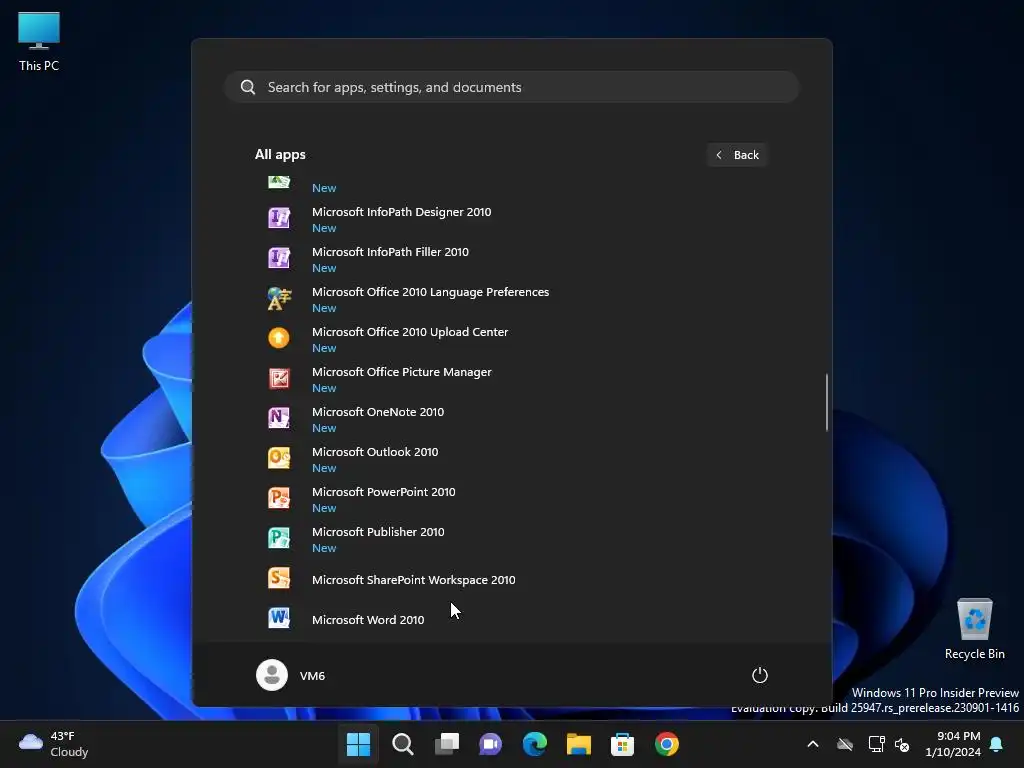
Task: Click the "Microsoft Word 2010" label
Action: 368,620
